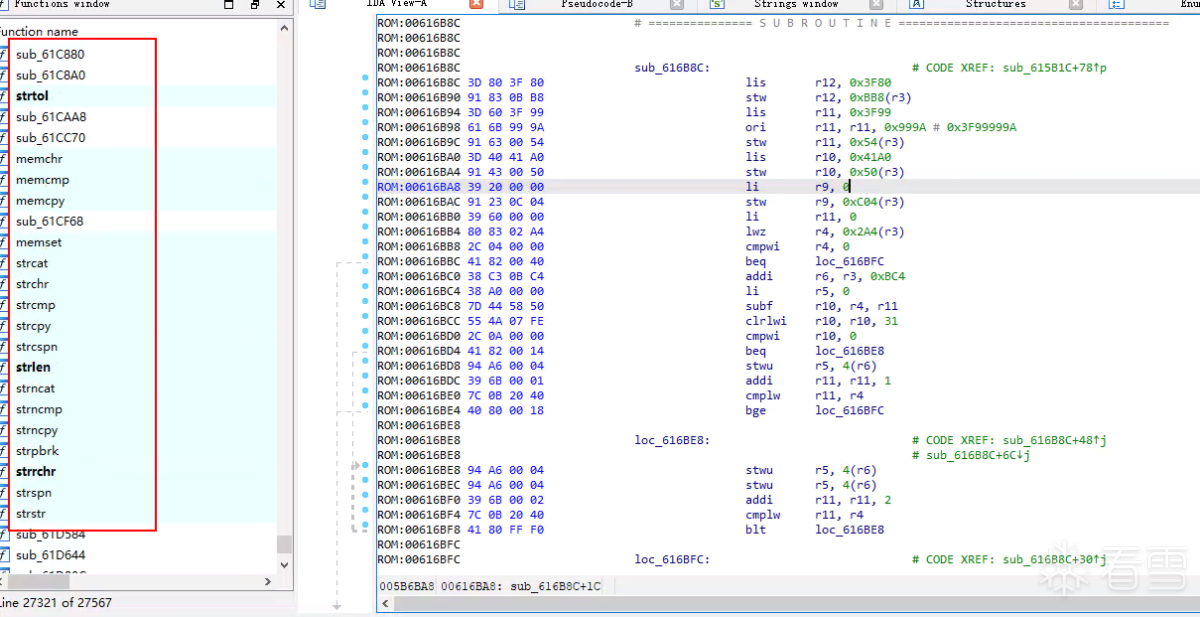
Task: Select memchr in the functions list
Action: (x=39, y=159)
